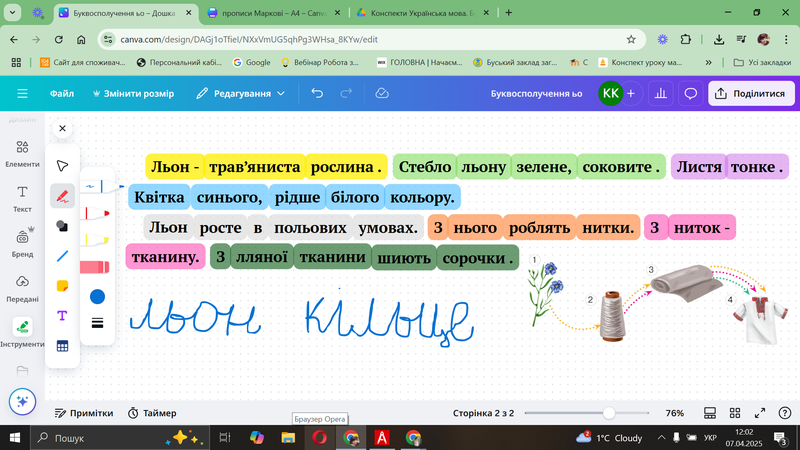
Task: Open Chrome three-dot menu
Action: 786,39
